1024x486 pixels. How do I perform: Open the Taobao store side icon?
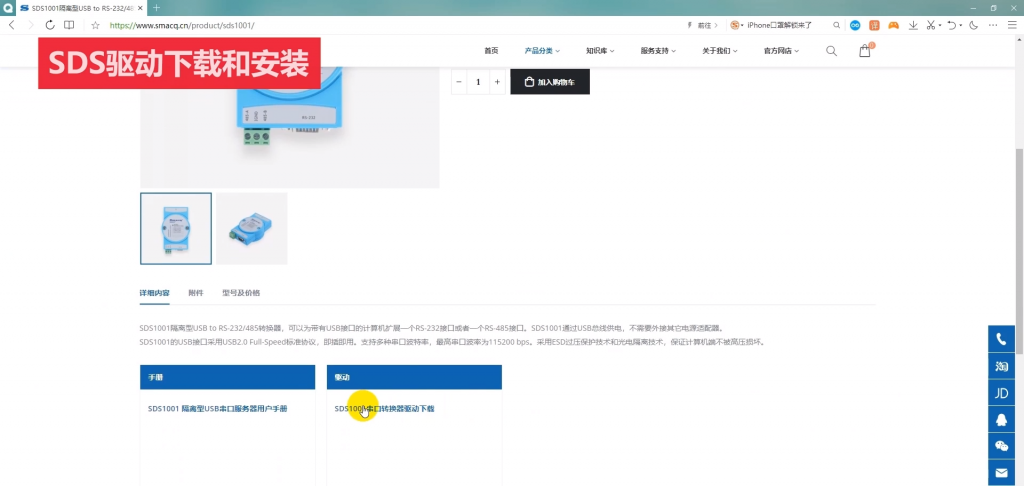(1001, 366)
